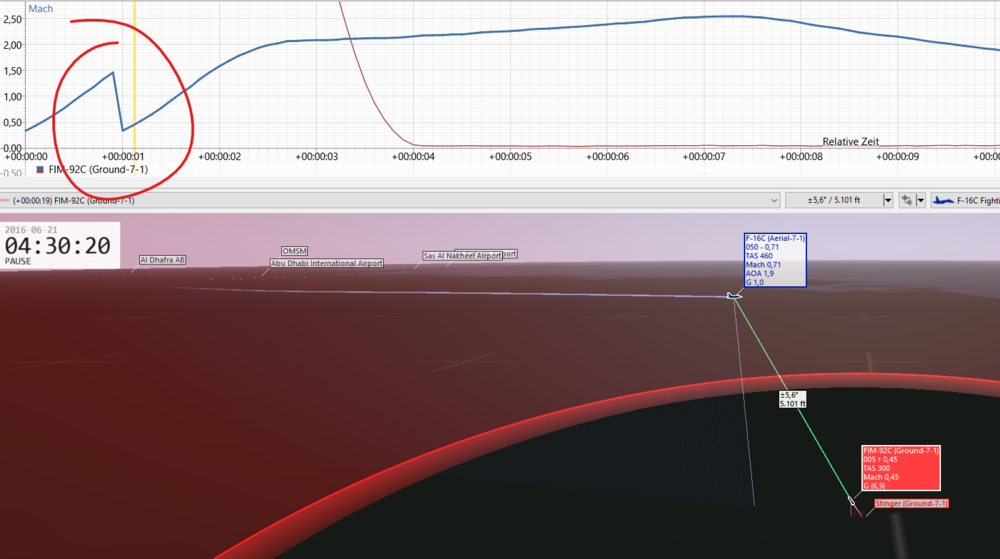Click the F-16C aircraft icon in 3D view
Image resolution: width=1000 pixels, height=559 pixels.
[x=734, y=296]
